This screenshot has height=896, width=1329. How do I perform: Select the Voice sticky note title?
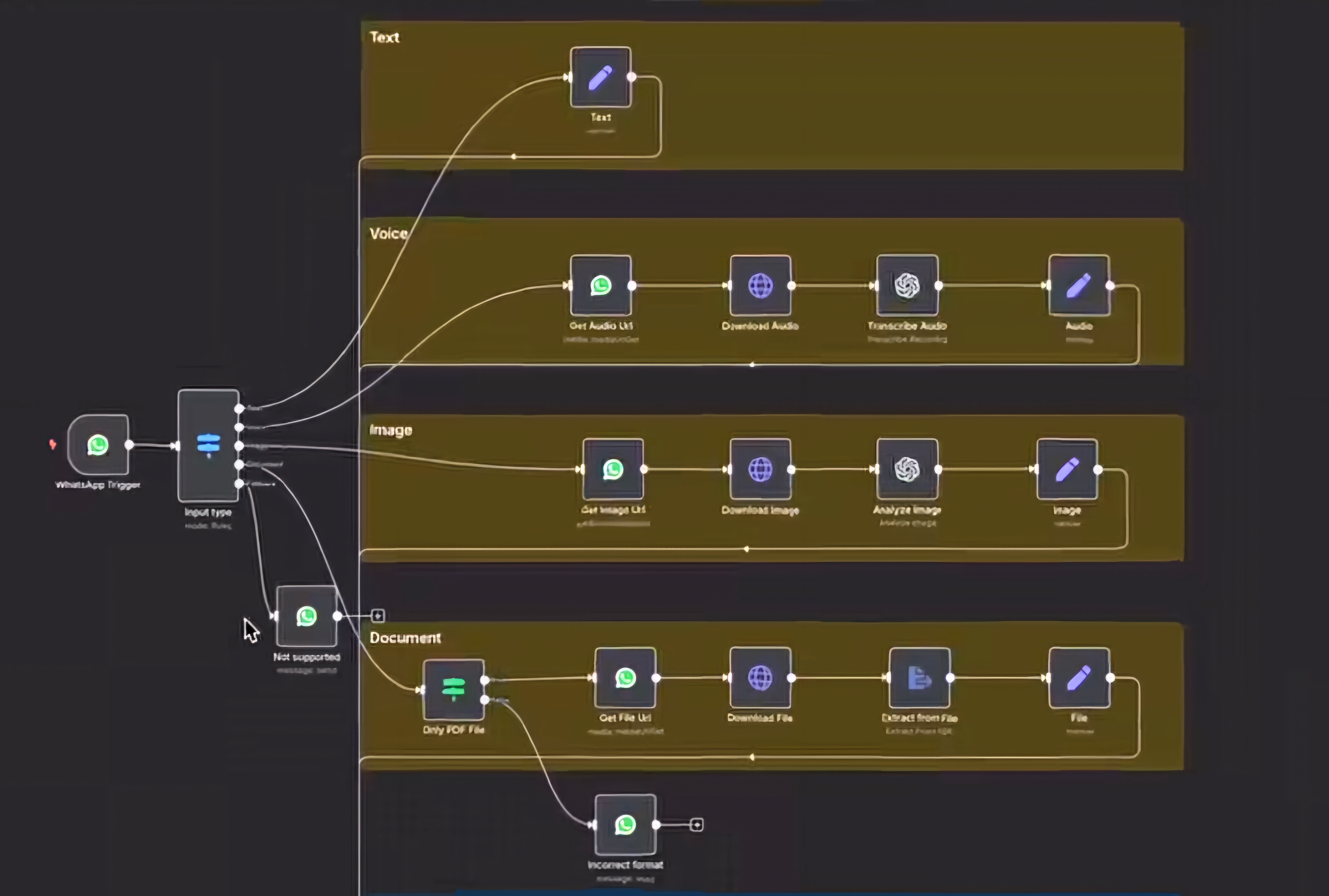(389, 233)
